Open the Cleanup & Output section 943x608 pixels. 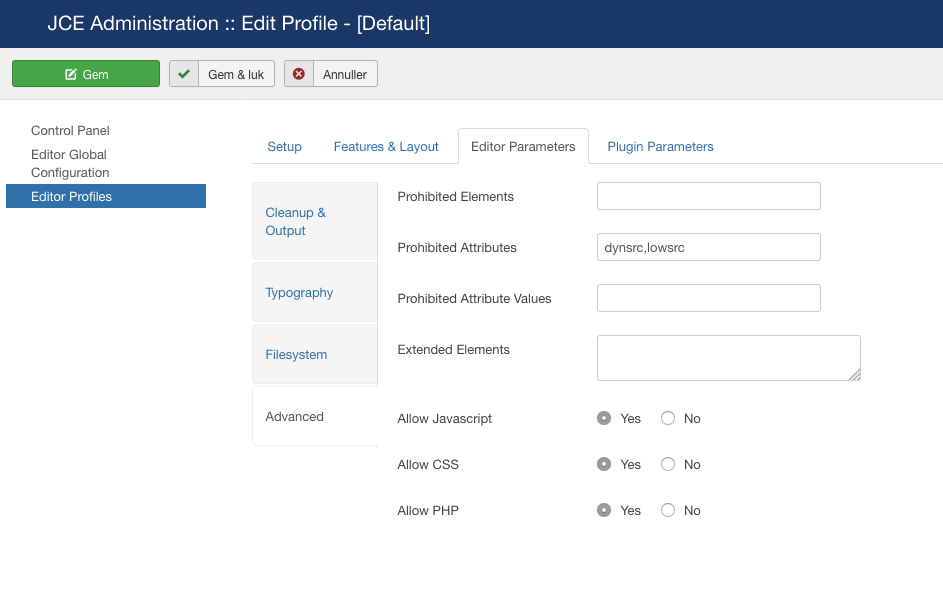(295, 221)
